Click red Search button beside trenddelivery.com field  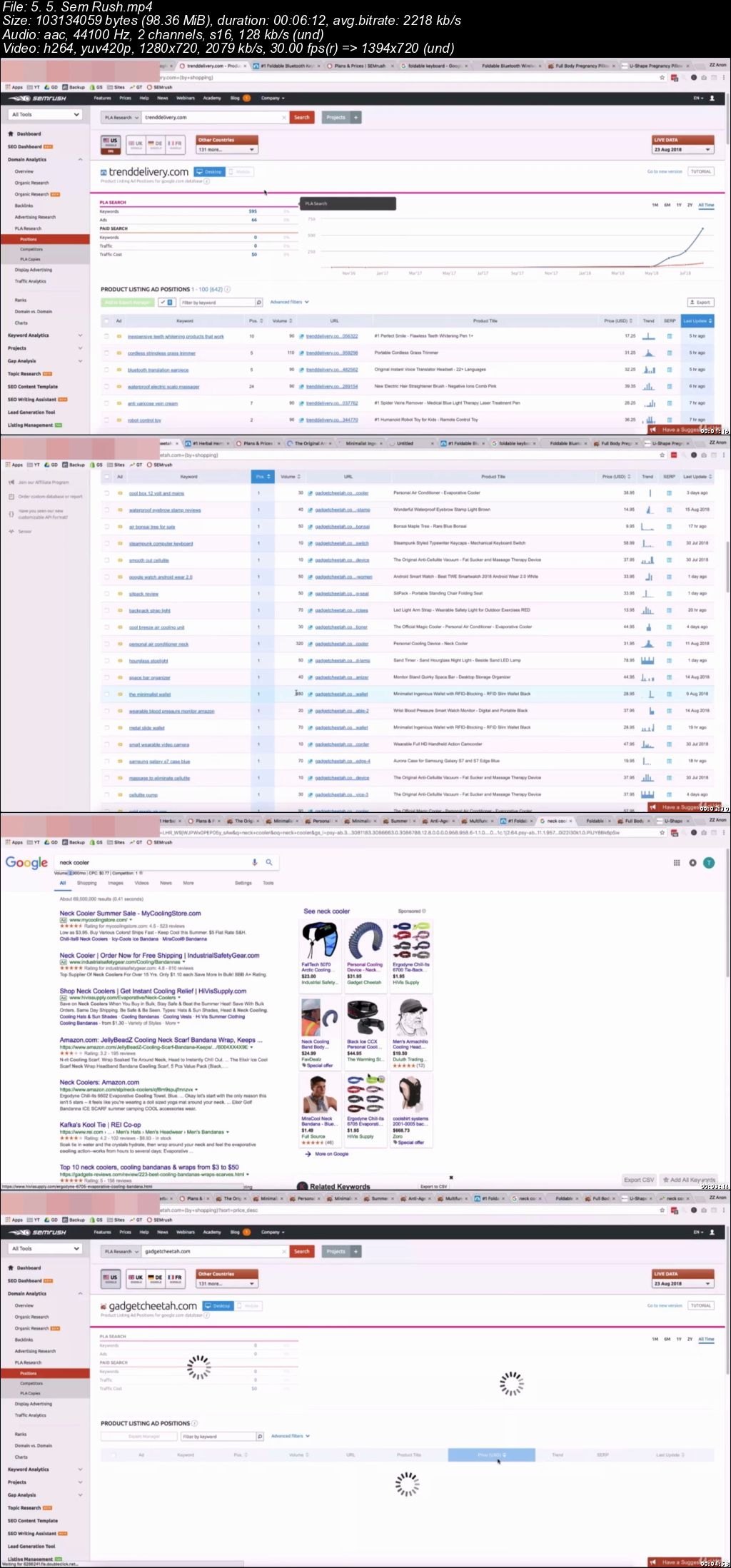pyautogui.click(x=302, y=117)
